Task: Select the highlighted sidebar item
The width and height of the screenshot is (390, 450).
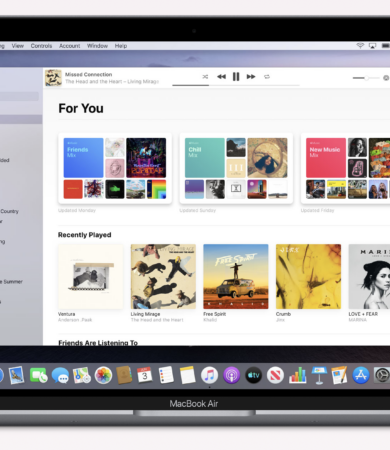Action: [x=21, y=119]
